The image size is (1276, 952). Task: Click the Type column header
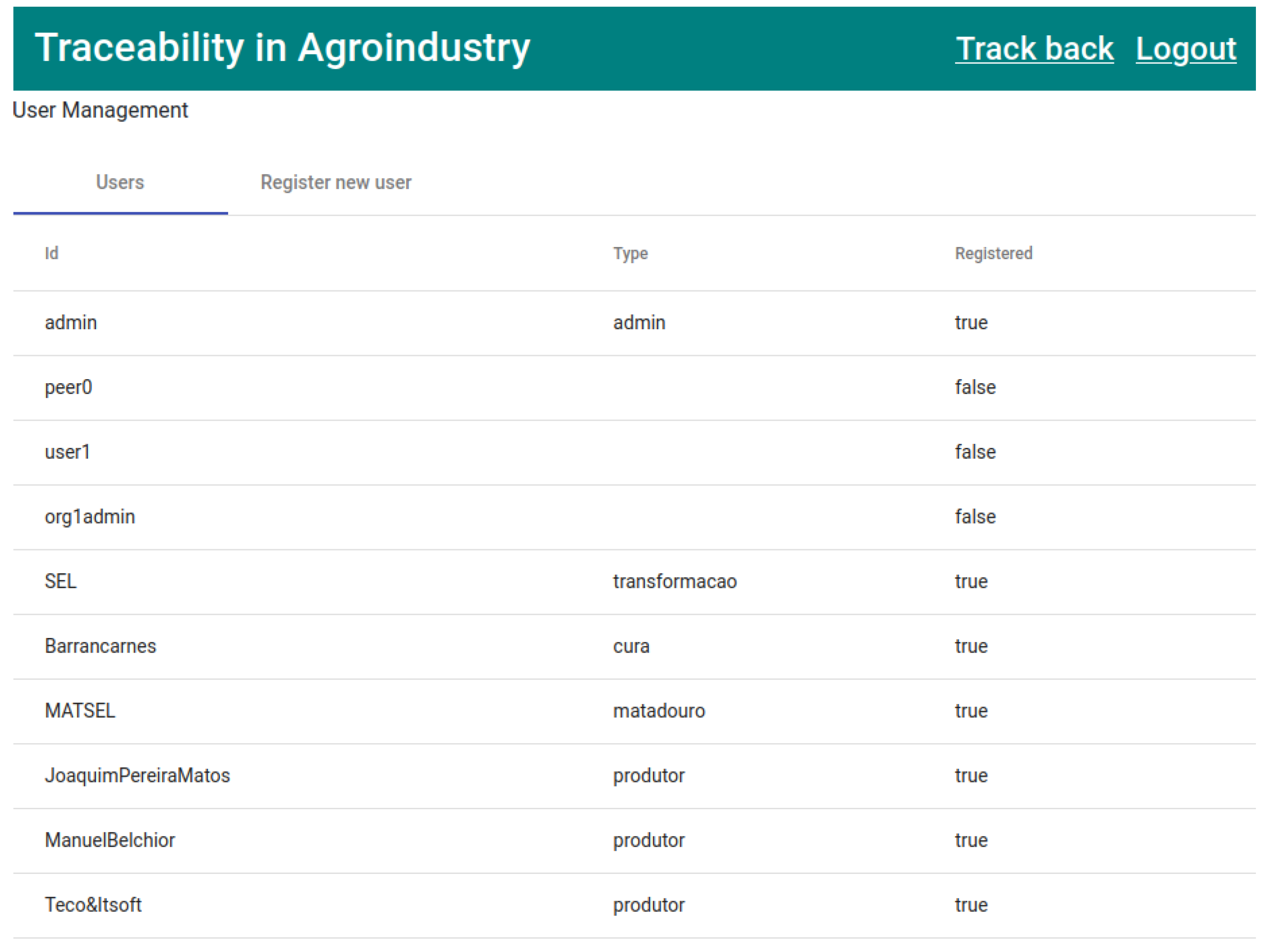point(630,253)
